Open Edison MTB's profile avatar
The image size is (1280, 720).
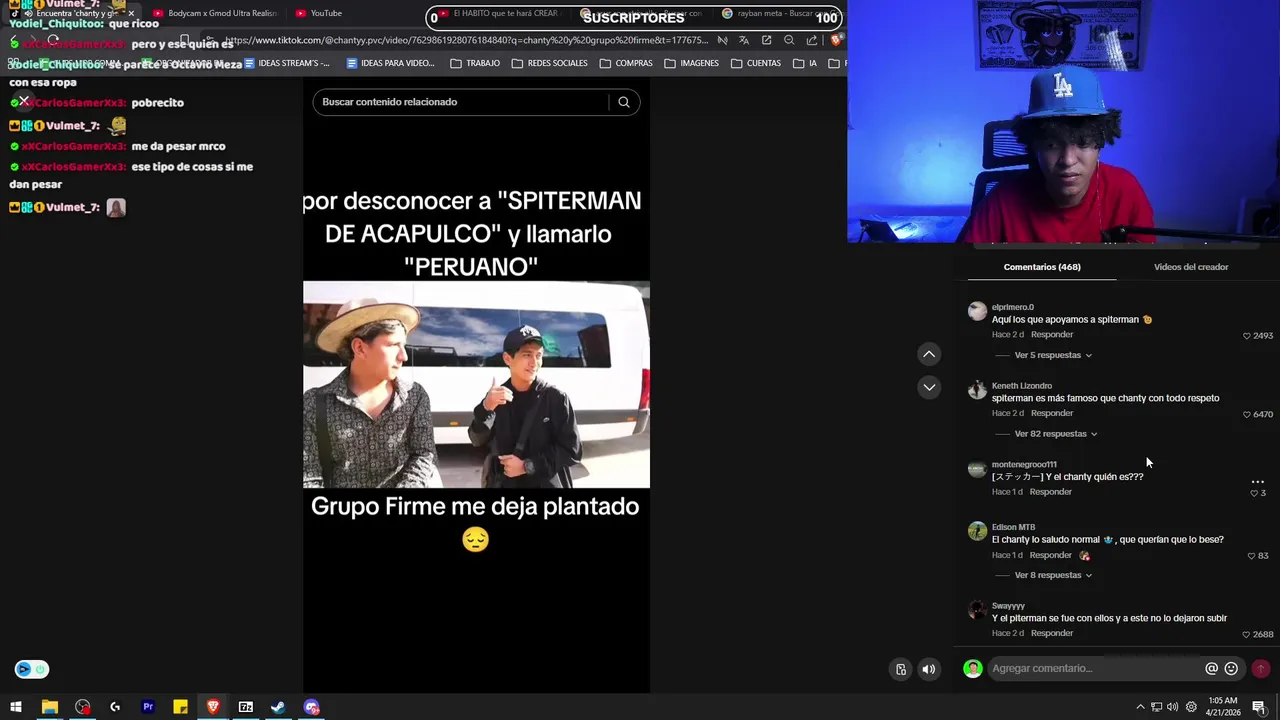[x=977, y=532]
